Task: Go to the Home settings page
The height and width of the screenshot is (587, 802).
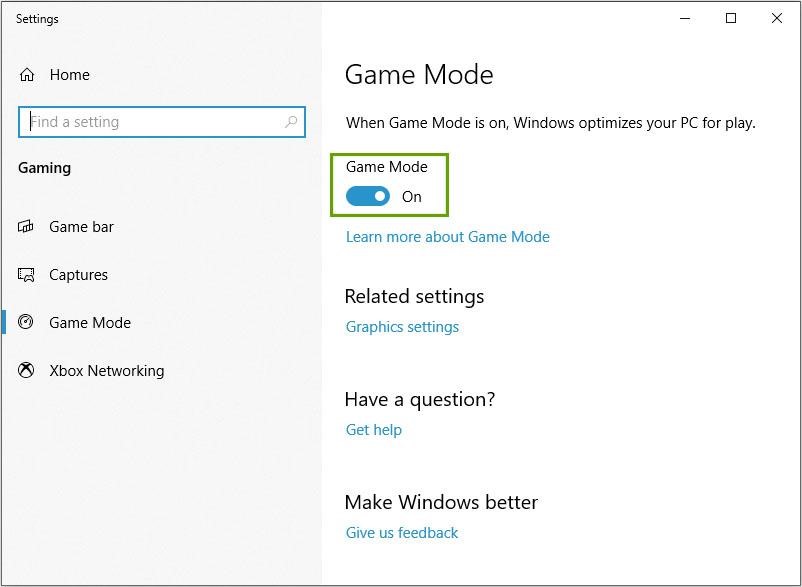Action: pos(69,75)
